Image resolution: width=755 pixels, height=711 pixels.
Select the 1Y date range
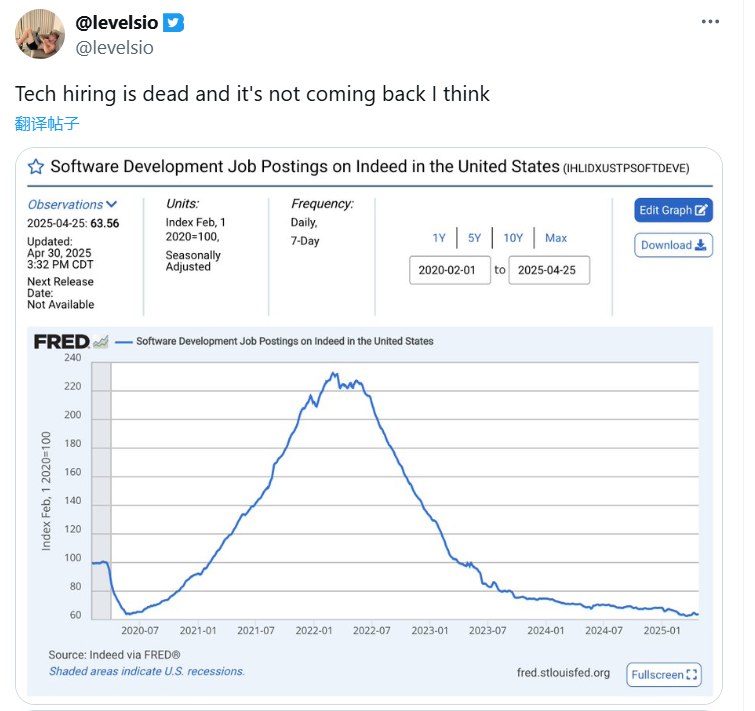pos(439,238)
